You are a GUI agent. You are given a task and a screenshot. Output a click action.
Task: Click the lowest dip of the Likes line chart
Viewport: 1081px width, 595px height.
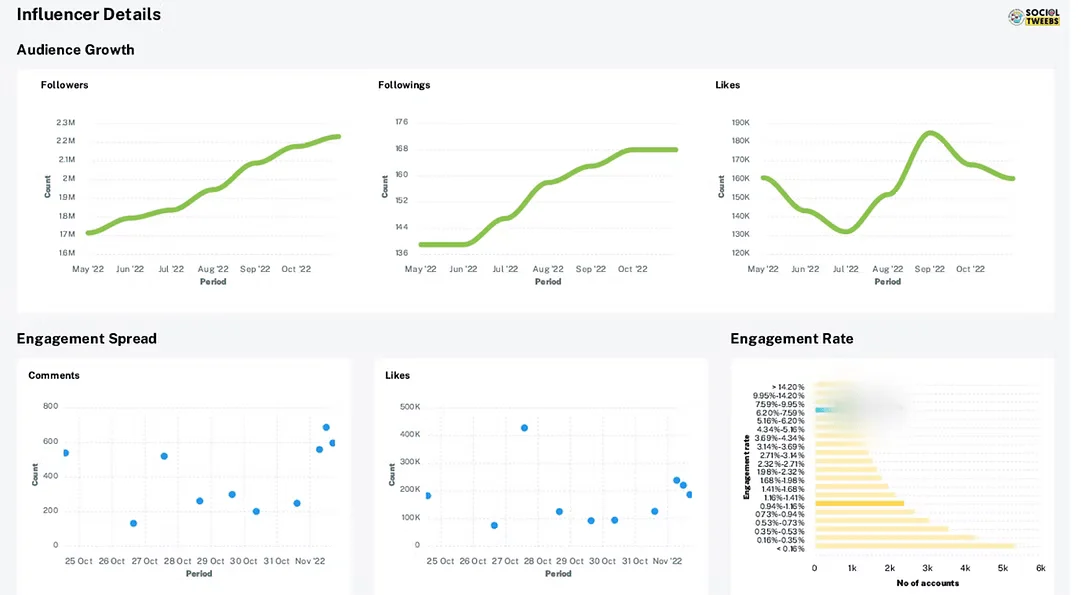(846, 231)
